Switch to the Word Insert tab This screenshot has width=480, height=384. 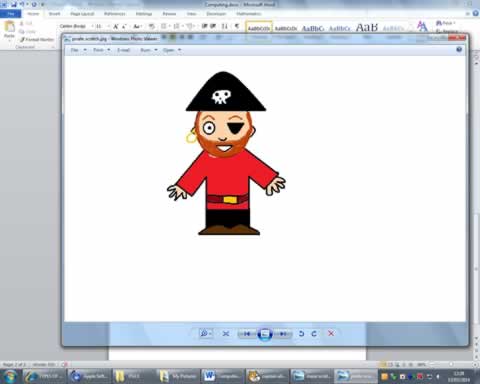point(54,14)
